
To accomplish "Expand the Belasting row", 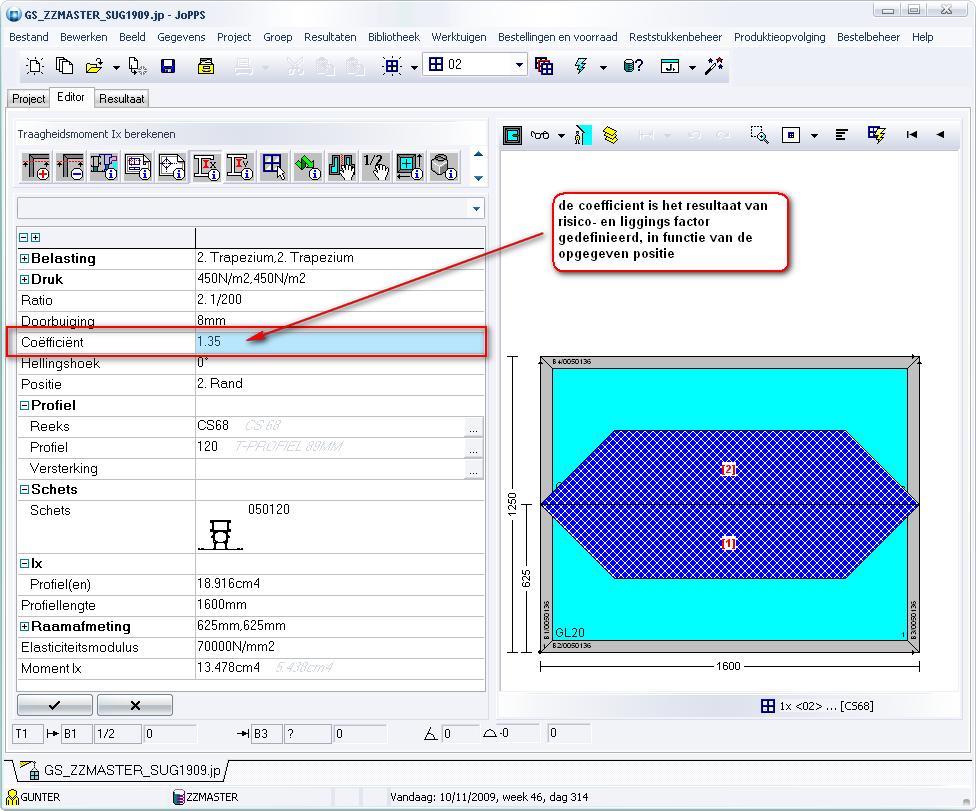I will [24, 258].
